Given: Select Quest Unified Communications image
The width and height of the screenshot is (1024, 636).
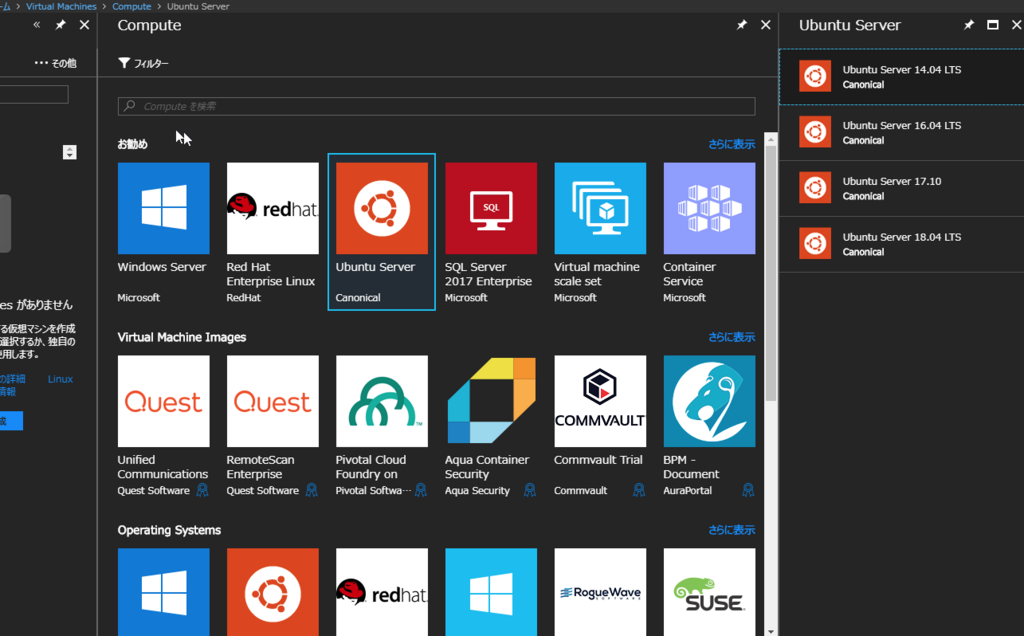Looking at the screenshot, I should pos(163,425).
